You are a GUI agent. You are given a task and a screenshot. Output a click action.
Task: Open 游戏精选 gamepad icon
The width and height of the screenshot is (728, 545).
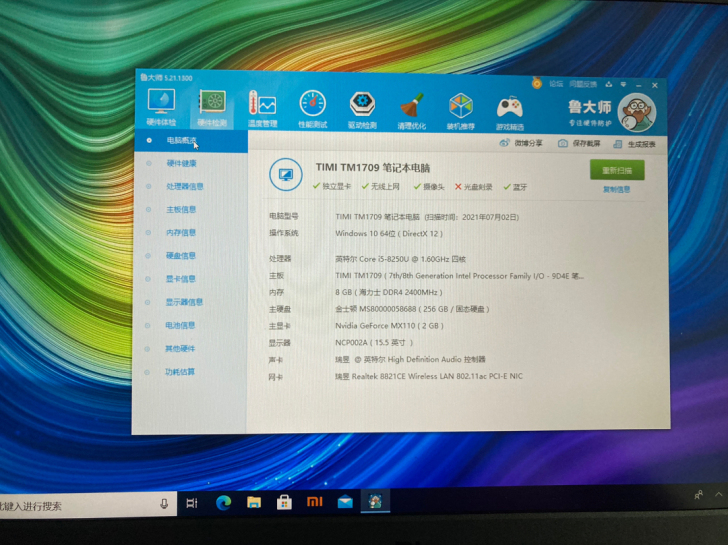(510, 113)
